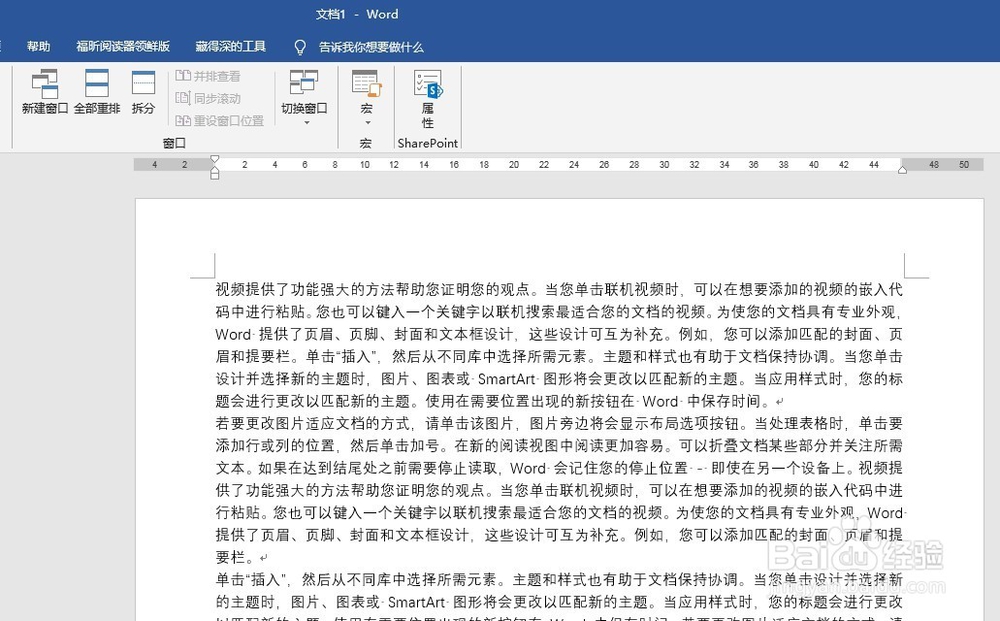This screenshot has width=1000, height=621.
Task: Split the document window with 拆分
Action: click(143, 92)
